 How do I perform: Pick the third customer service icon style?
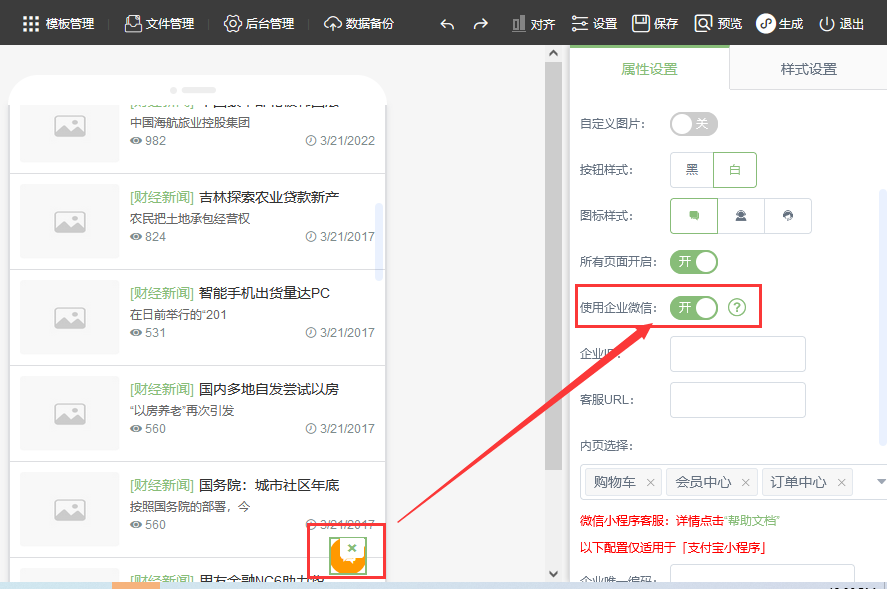click(x=788, y=216)
